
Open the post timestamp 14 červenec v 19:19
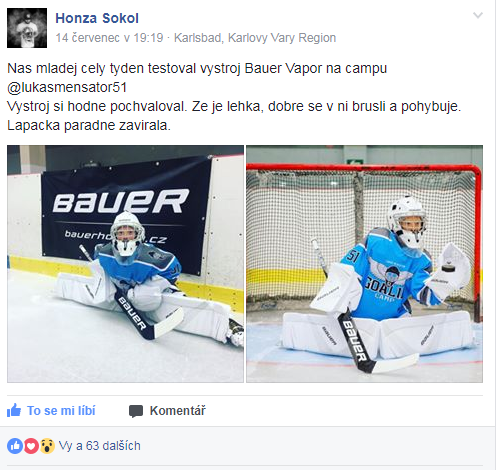[109, 38]
